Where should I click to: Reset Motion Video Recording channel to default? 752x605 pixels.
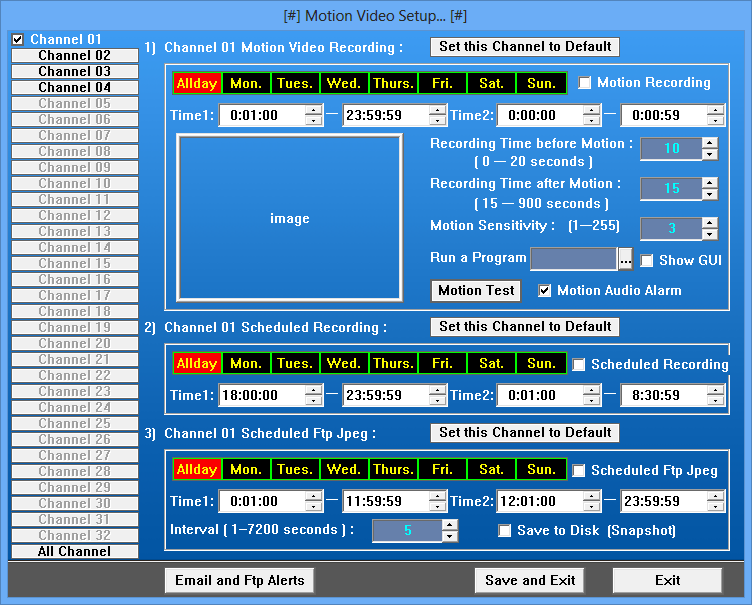click(x=525, y=47)
